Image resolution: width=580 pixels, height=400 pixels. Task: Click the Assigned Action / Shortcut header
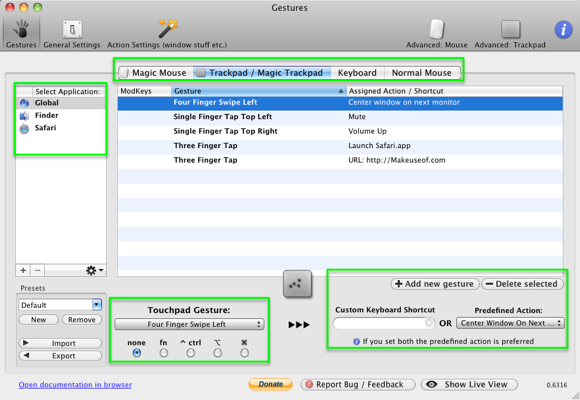pos(454,91)
